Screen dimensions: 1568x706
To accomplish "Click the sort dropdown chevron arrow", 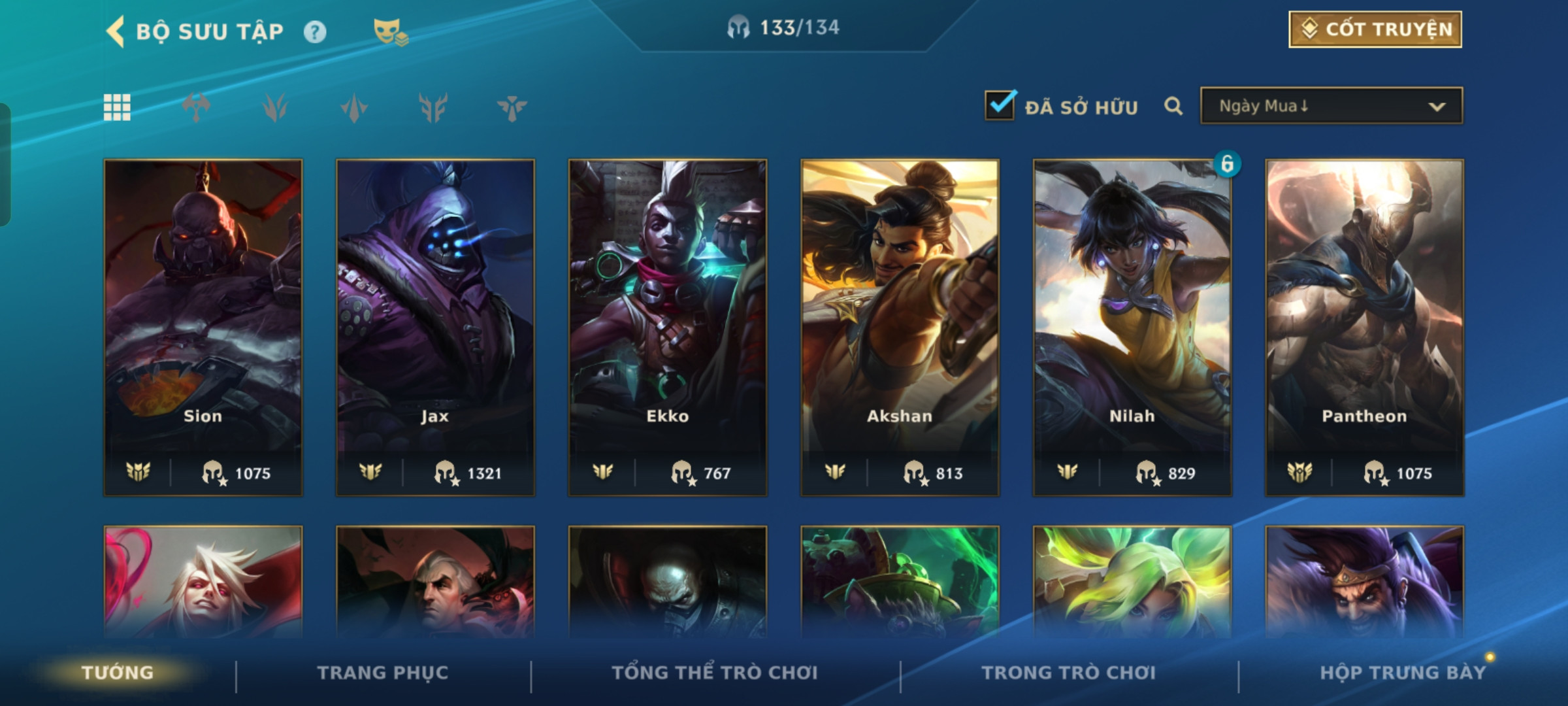I will (1437, 107).
